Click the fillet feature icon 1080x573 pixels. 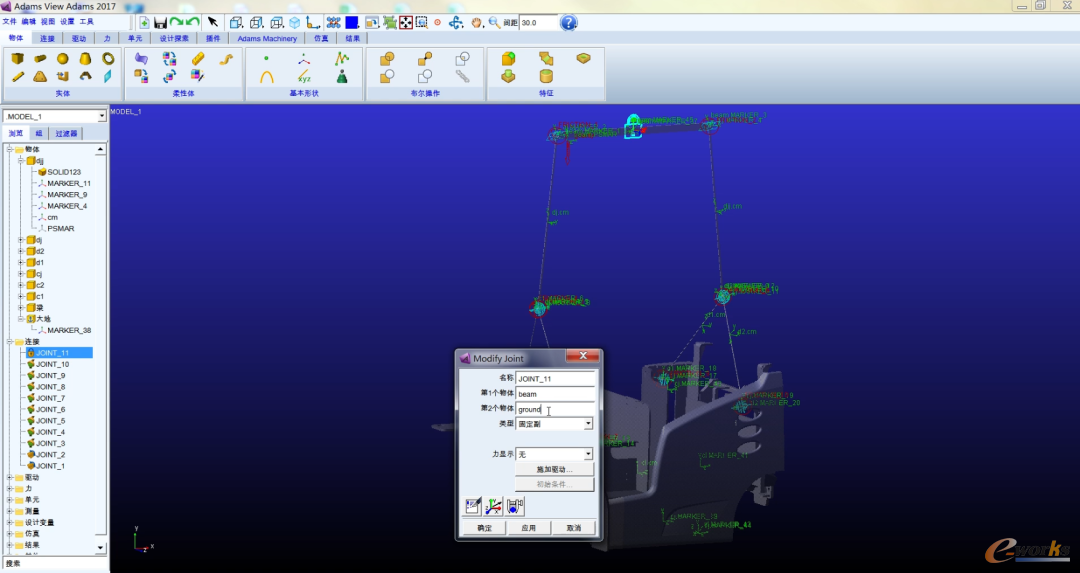tap(508, 59)
